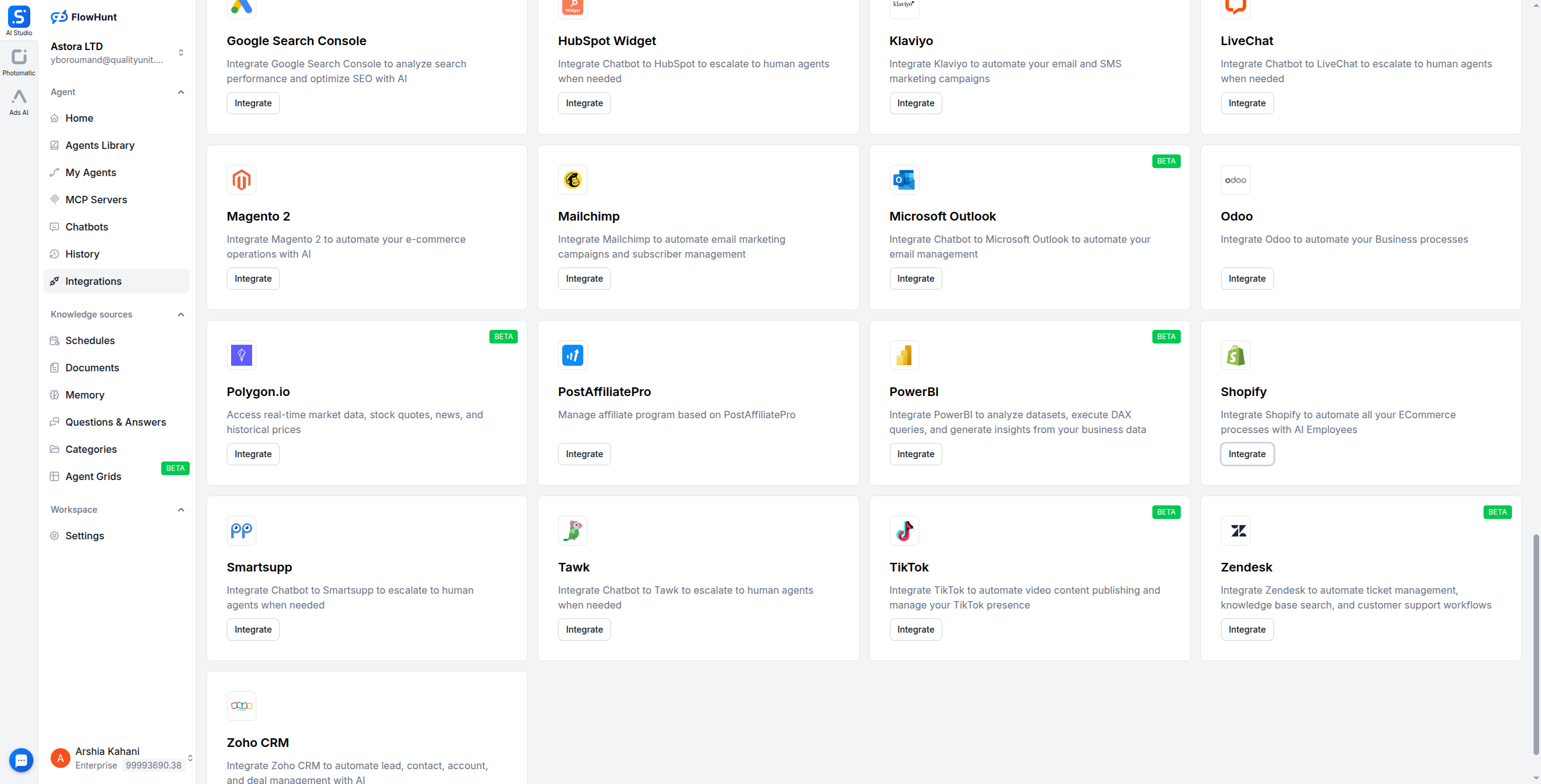Click Integrate on the PowerBI card
1541x784 pixels.
click(915, 453)
